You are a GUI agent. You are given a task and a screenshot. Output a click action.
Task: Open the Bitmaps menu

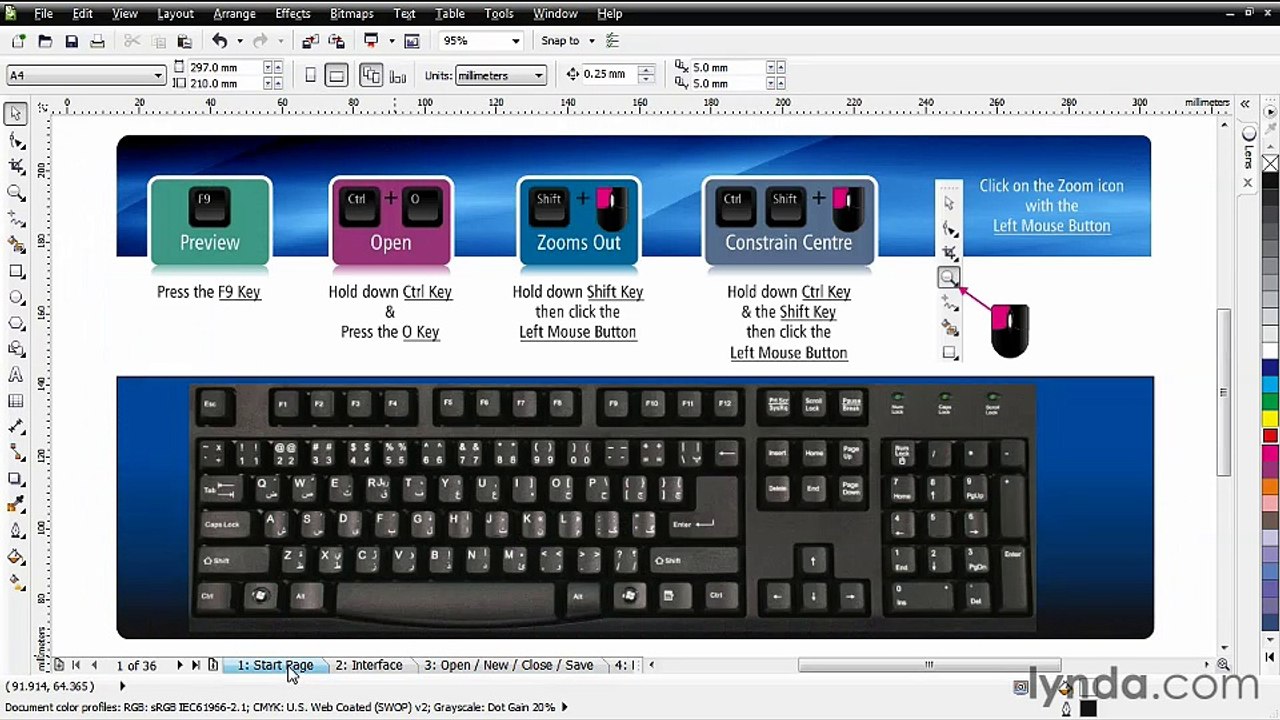coord(351,13)
